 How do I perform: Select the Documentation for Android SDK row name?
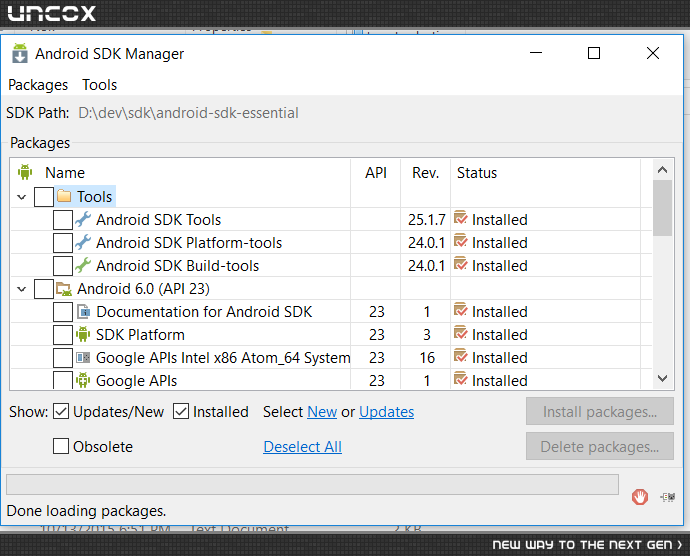204,312
